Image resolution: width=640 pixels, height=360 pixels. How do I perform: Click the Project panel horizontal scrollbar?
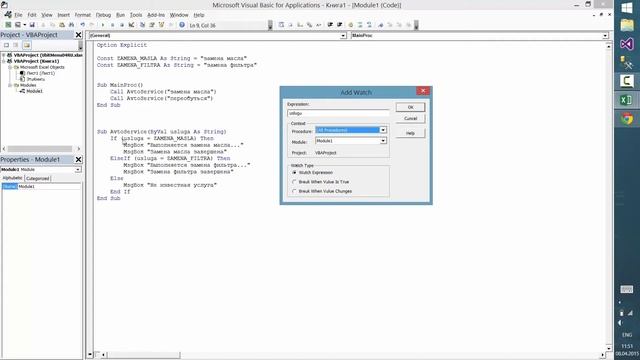click(x=41, y=149)
